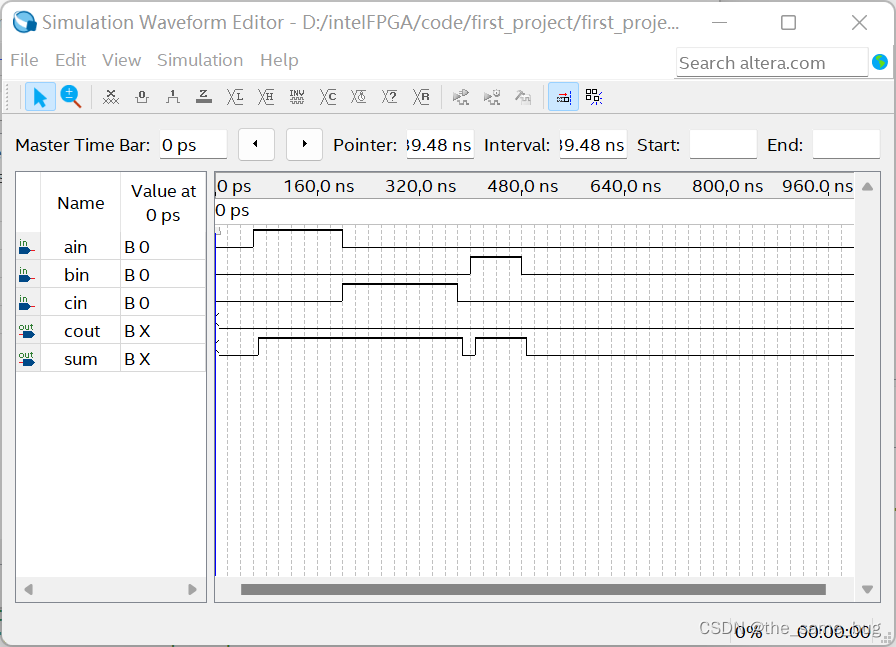Select the ain signal row

coord(111,247)
